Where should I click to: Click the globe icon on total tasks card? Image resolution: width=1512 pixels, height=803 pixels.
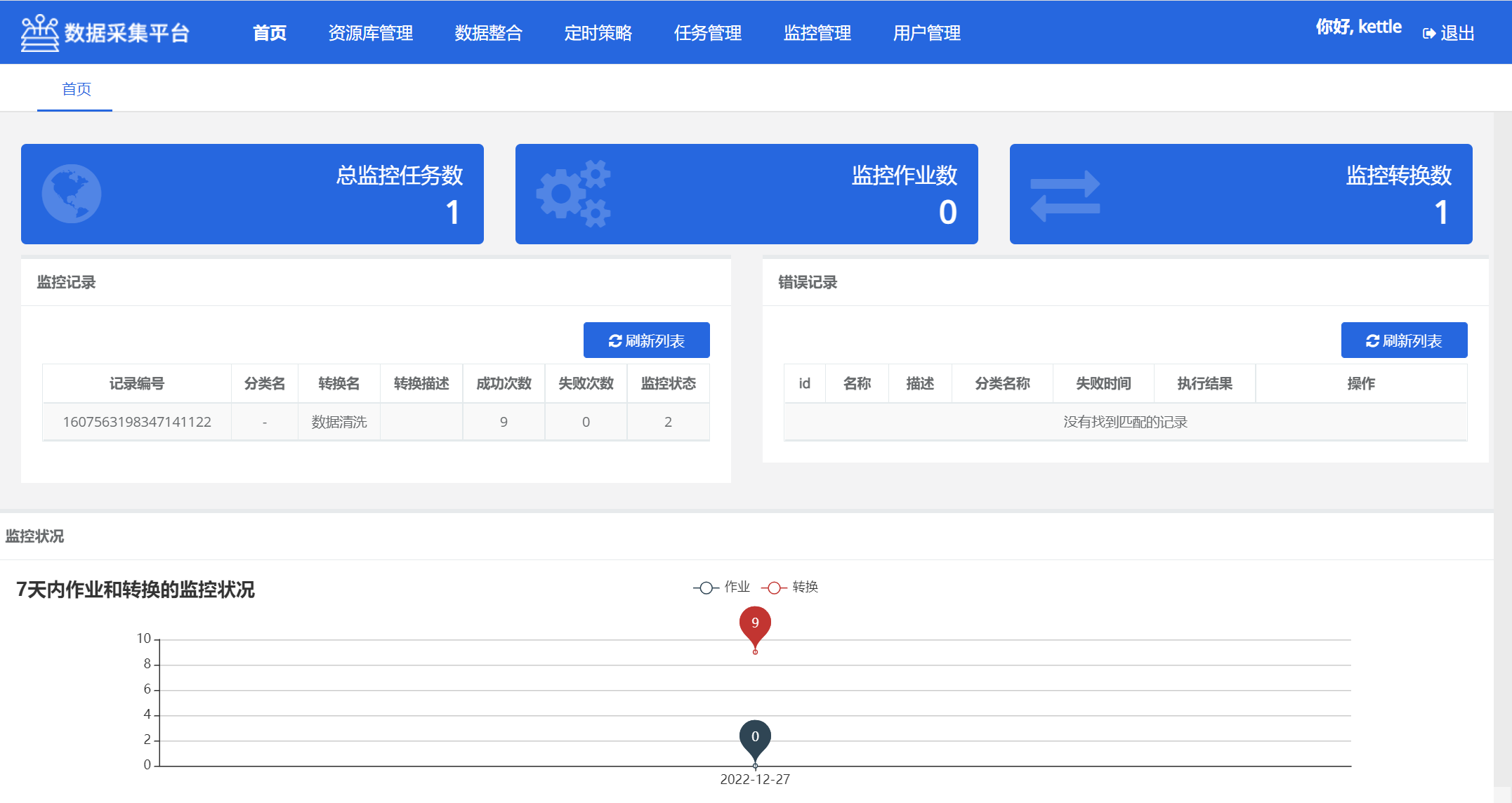72,194
